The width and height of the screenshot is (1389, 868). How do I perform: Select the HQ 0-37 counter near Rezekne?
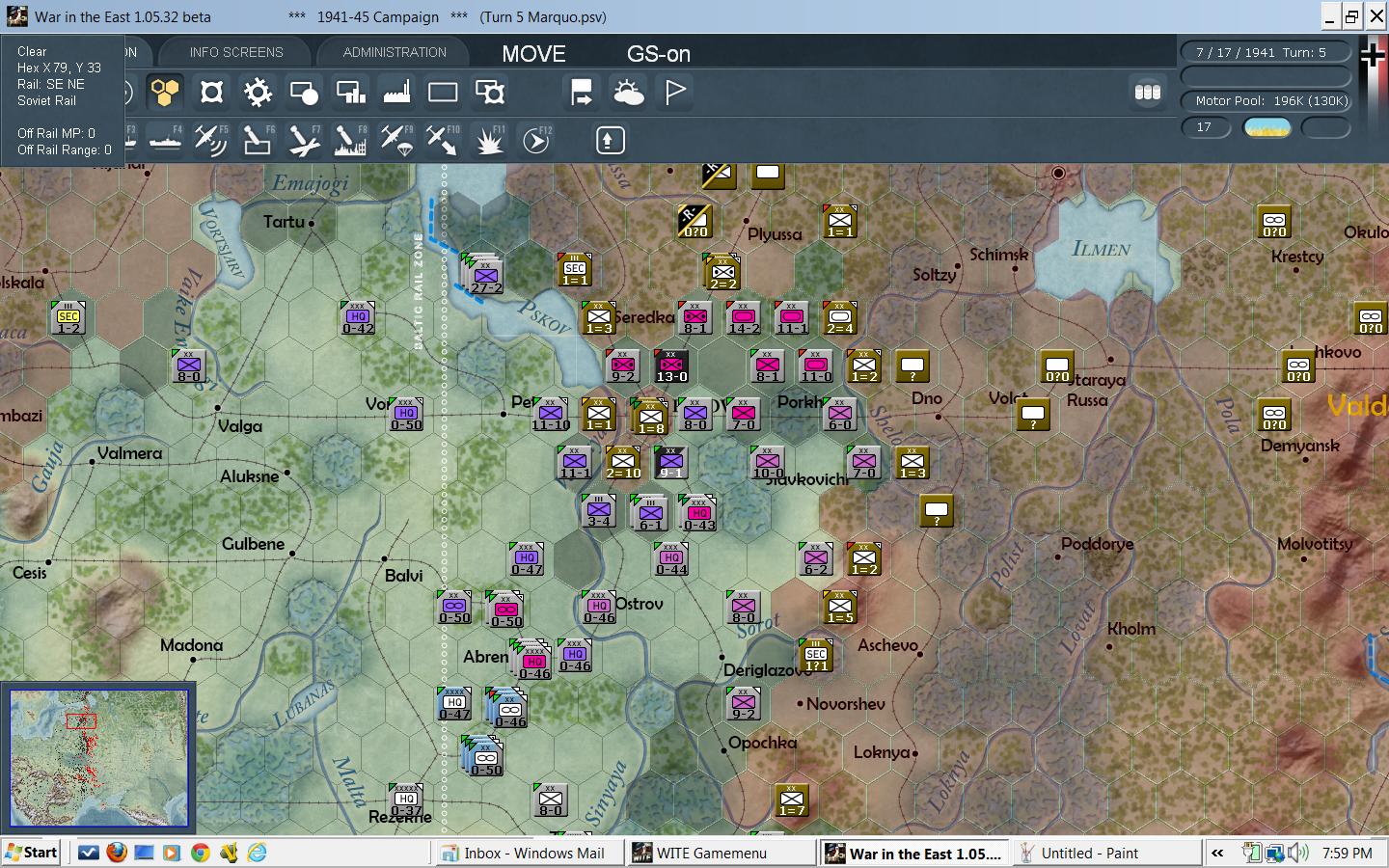[406, 800]
